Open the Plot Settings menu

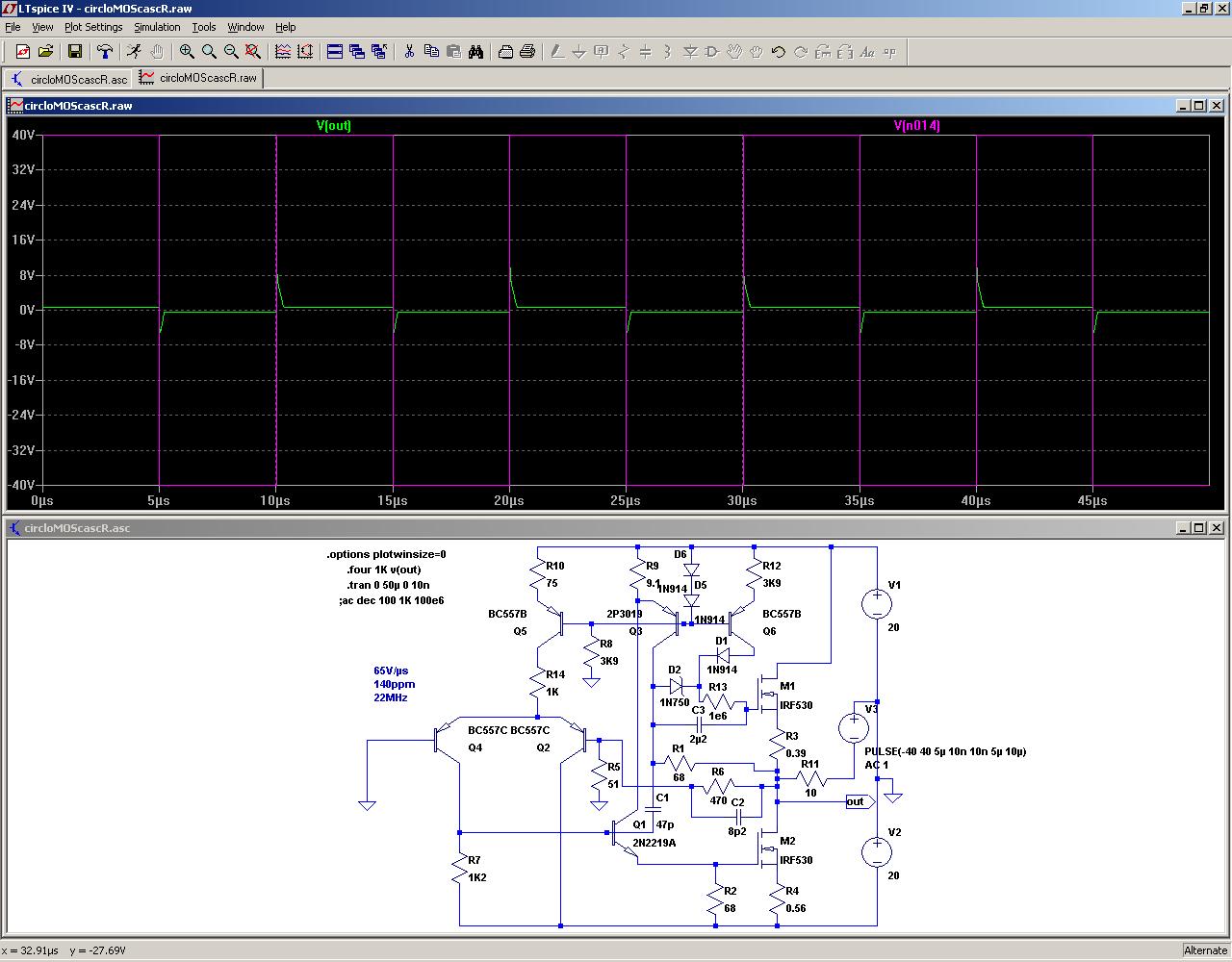93,27
